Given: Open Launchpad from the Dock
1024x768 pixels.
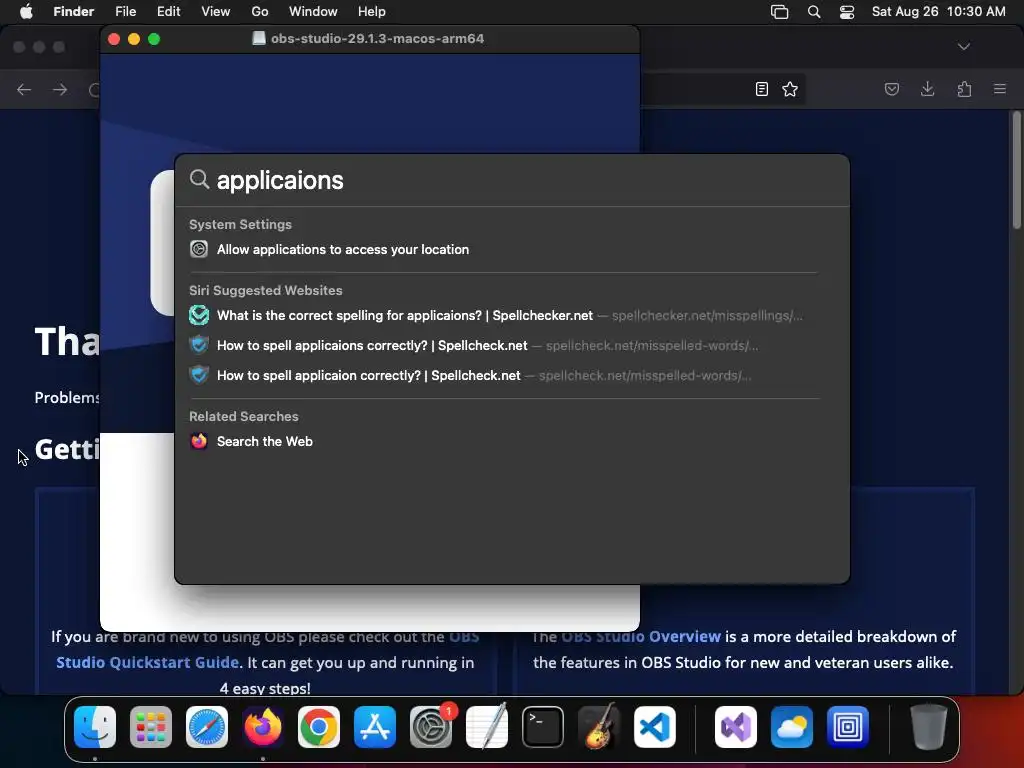Looking at the screenshot, I should point(151,727).
